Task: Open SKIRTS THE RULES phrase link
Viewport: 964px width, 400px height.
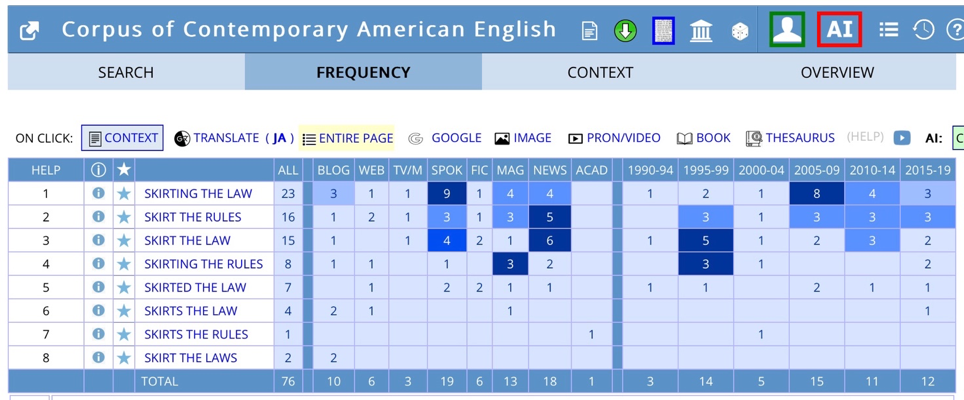Action: [196, 334]
